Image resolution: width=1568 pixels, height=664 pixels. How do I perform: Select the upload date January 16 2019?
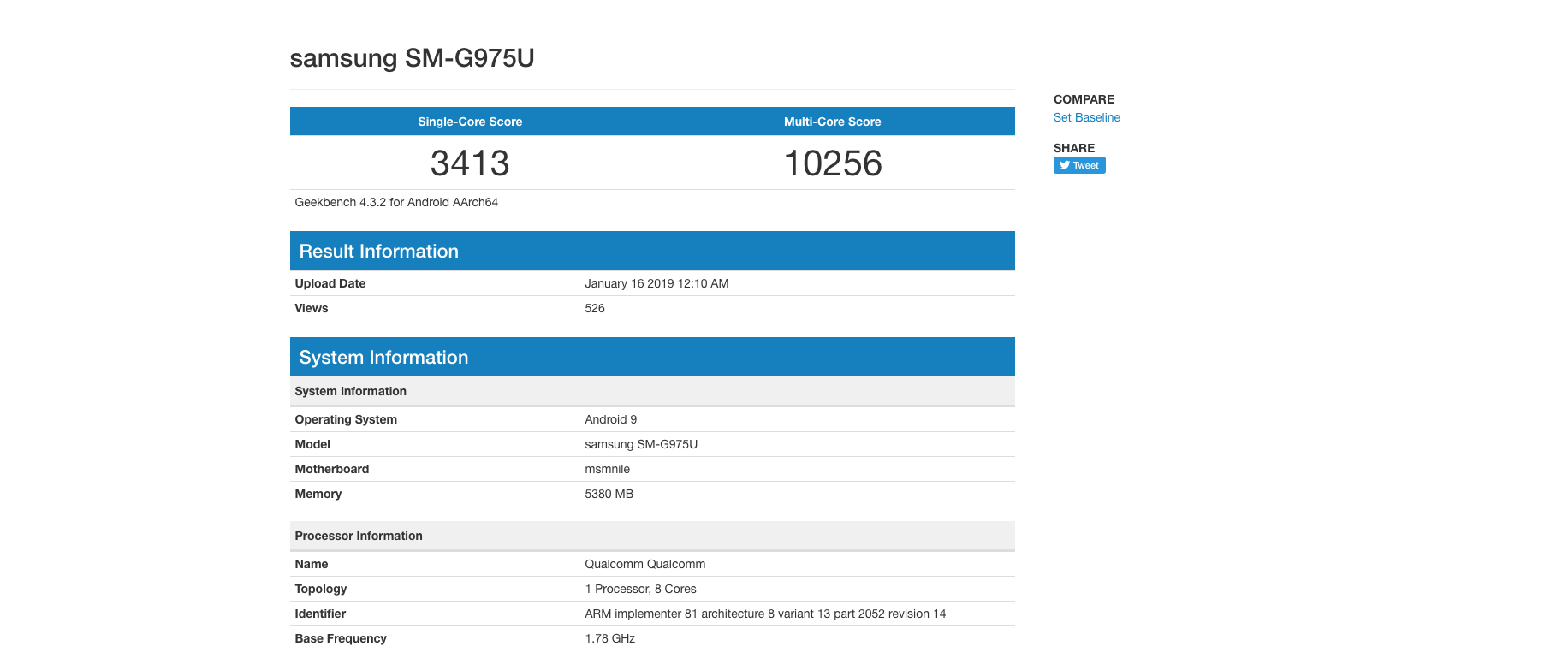tap(656, 283)
